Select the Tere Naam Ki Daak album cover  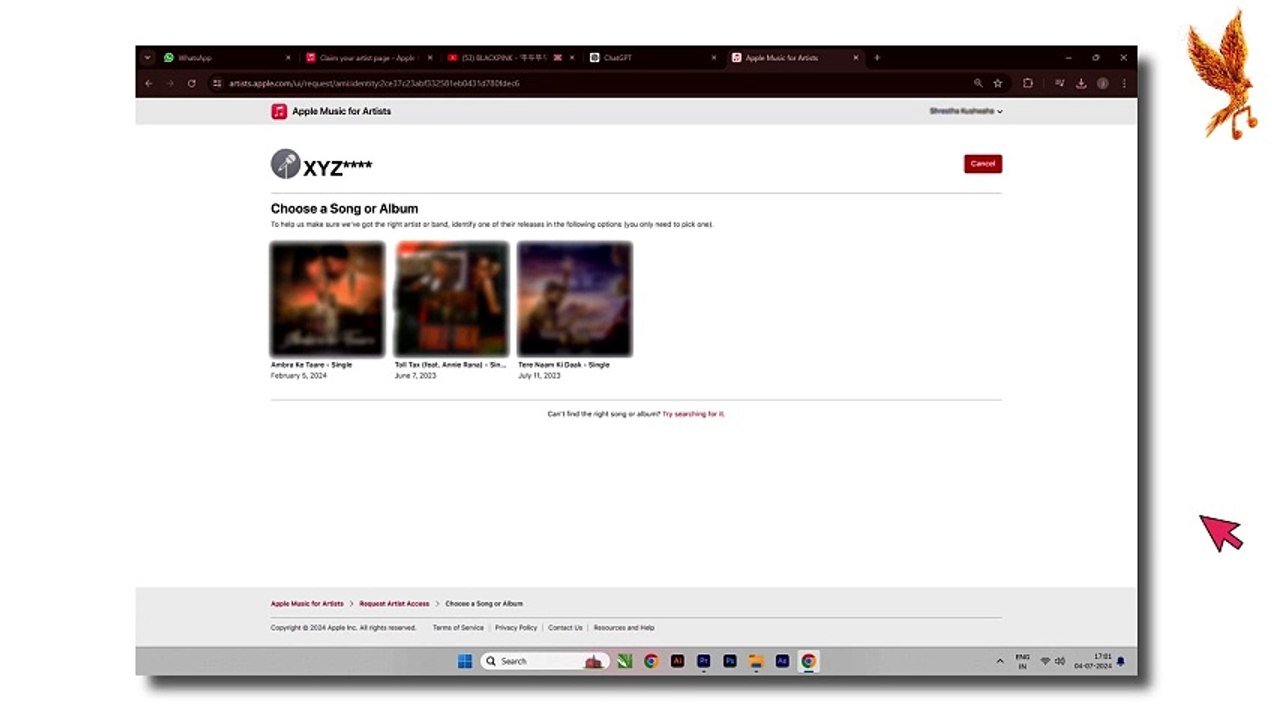[x=575, y=299]
